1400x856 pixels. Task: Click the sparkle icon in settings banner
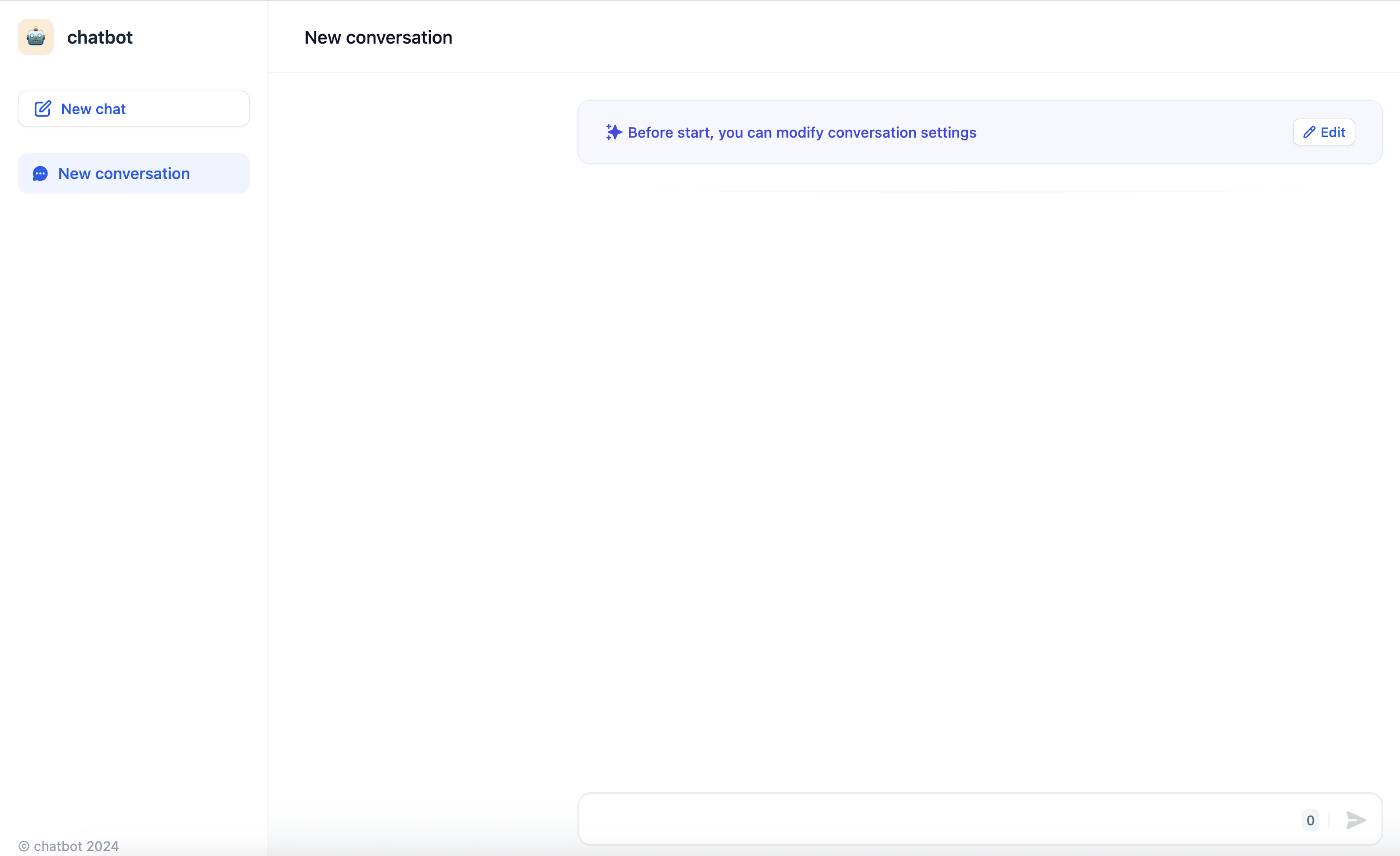pyautogui.click(x=614, y=133)
